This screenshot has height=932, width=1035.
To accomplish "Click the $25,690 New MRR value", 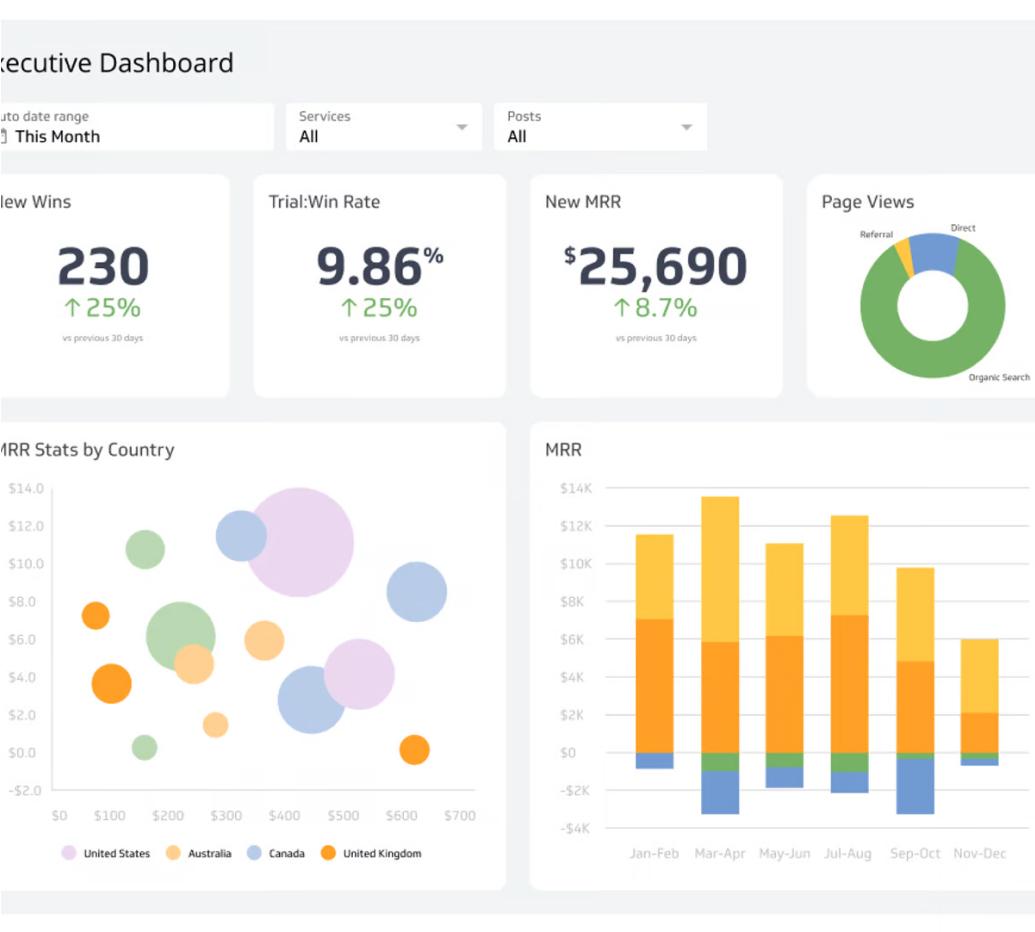I will [656, 267].
